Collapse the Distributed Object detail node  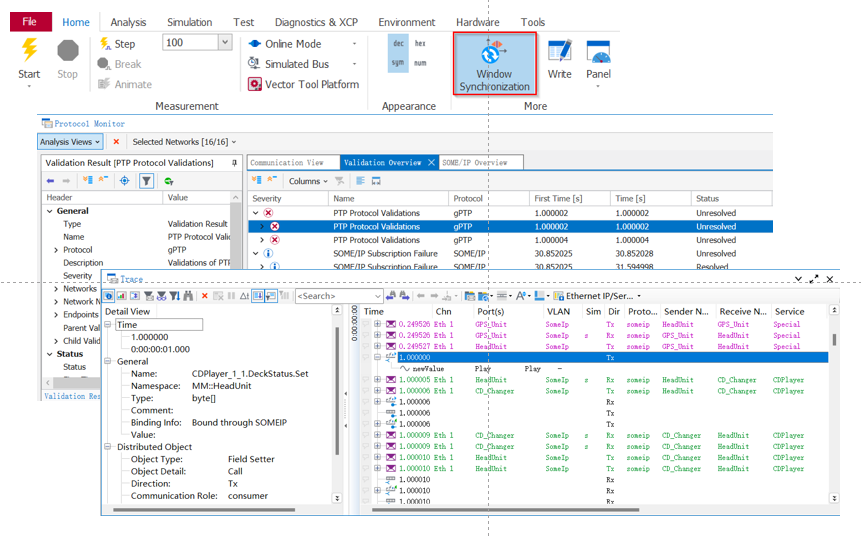pos(108,447)
